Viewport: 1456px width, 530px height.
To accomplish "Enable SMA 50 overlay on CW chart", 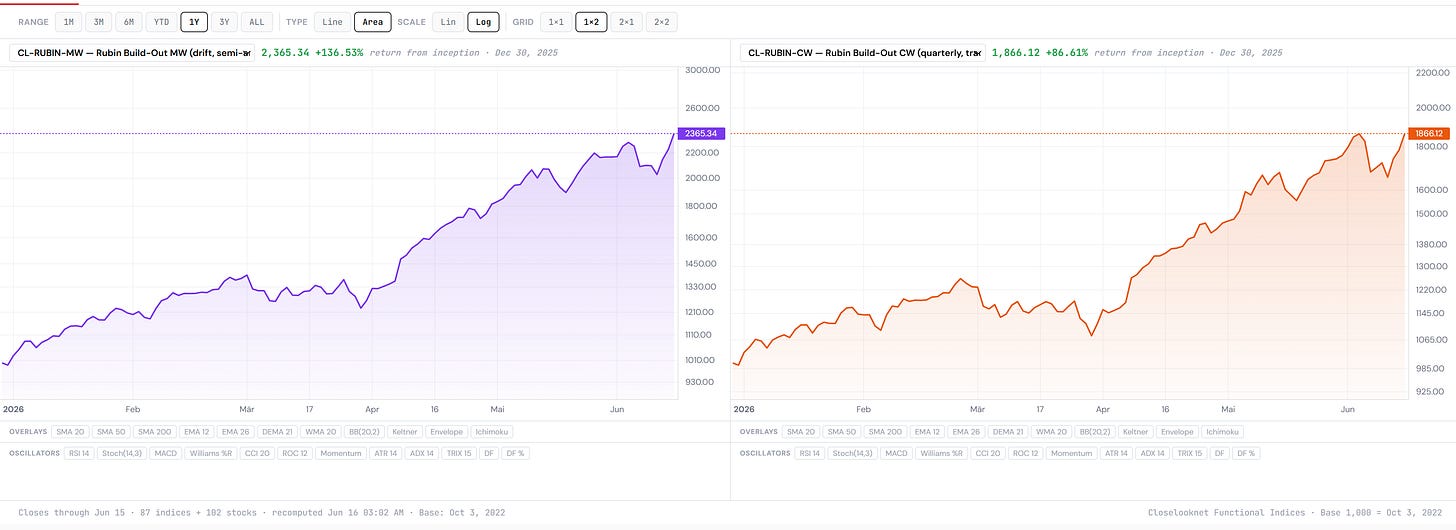I will pos(842,432).
